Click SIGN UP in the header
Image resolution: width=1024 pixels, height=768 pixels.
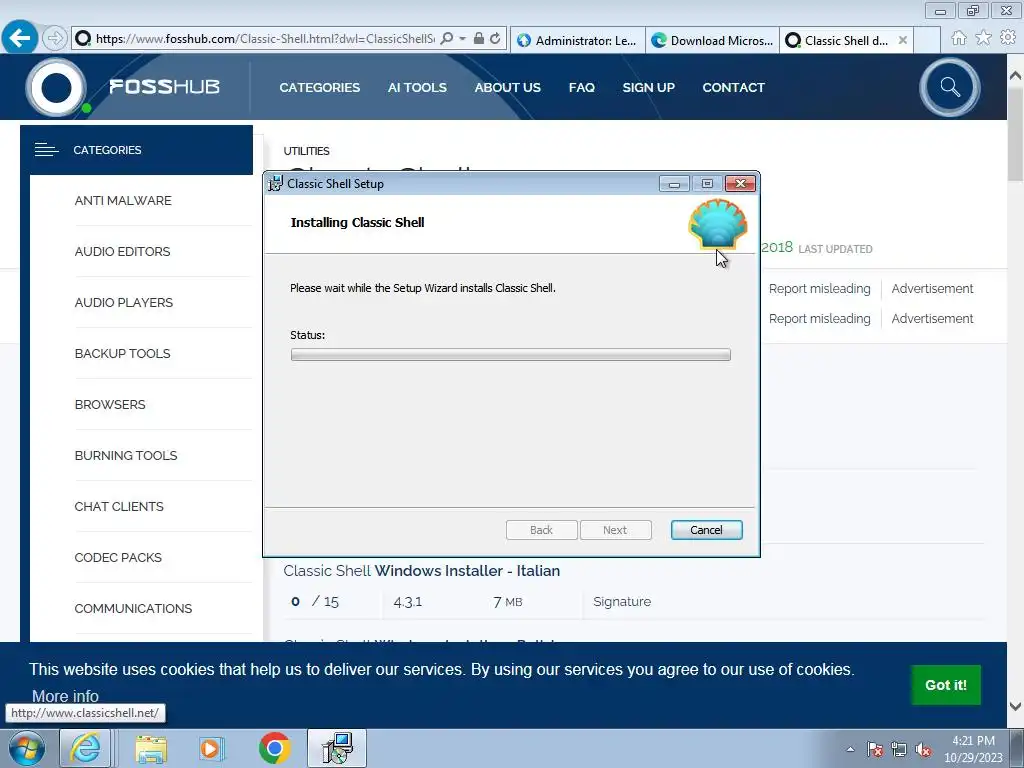click(648, 88)
